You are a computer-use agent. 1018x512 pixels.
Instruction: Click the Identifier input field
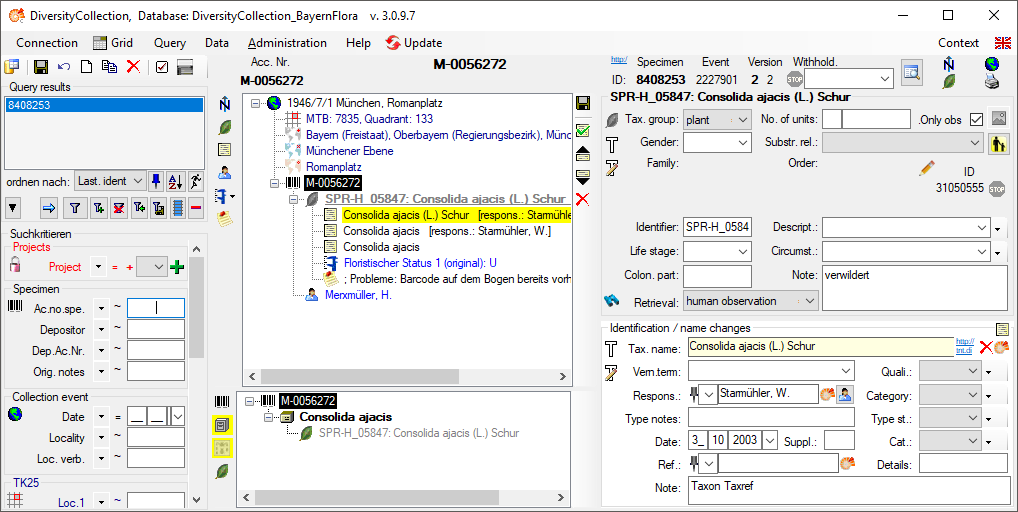(717, 227)
